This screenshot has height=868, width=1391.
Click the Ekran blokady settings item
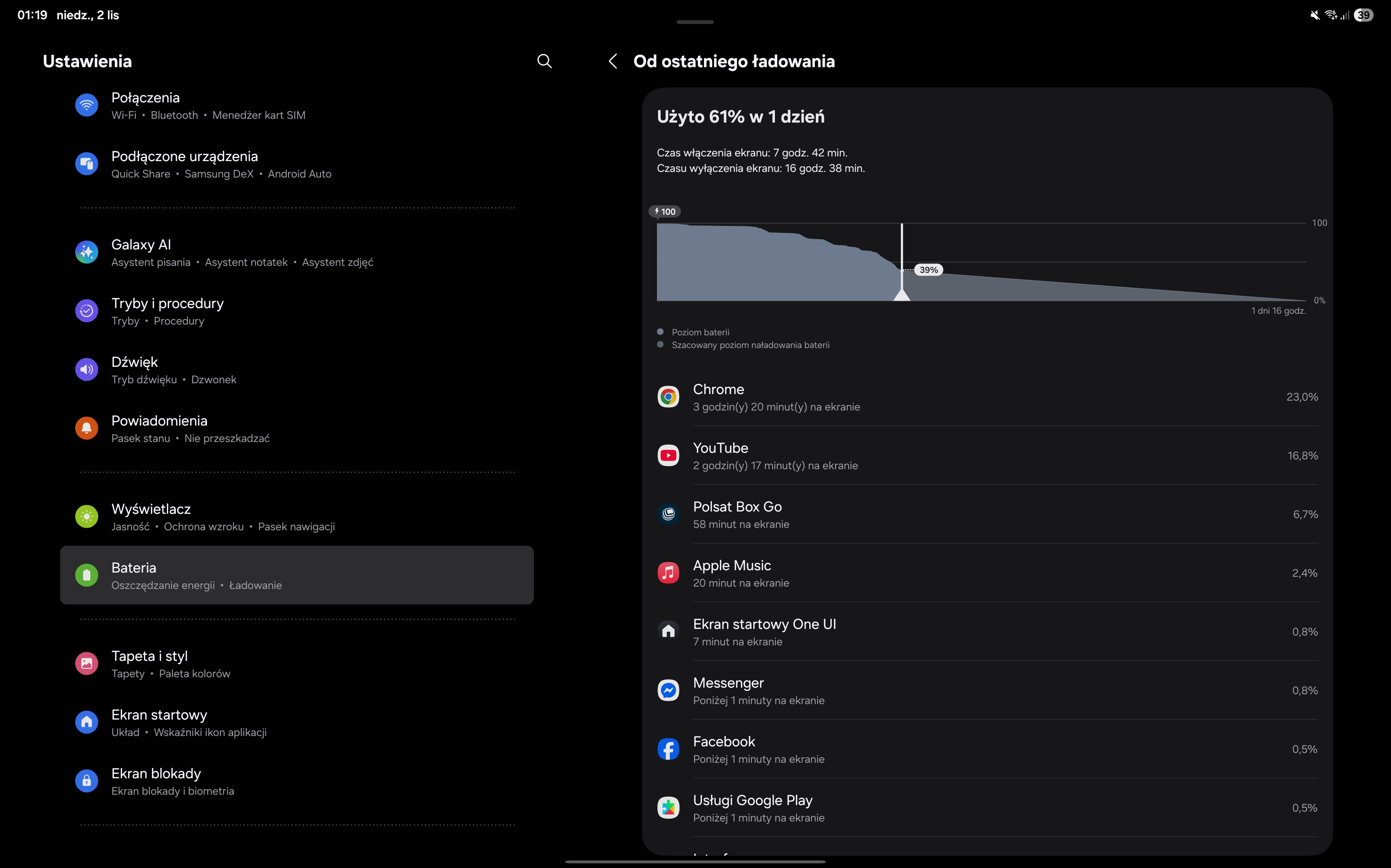(x=297, y=781)
